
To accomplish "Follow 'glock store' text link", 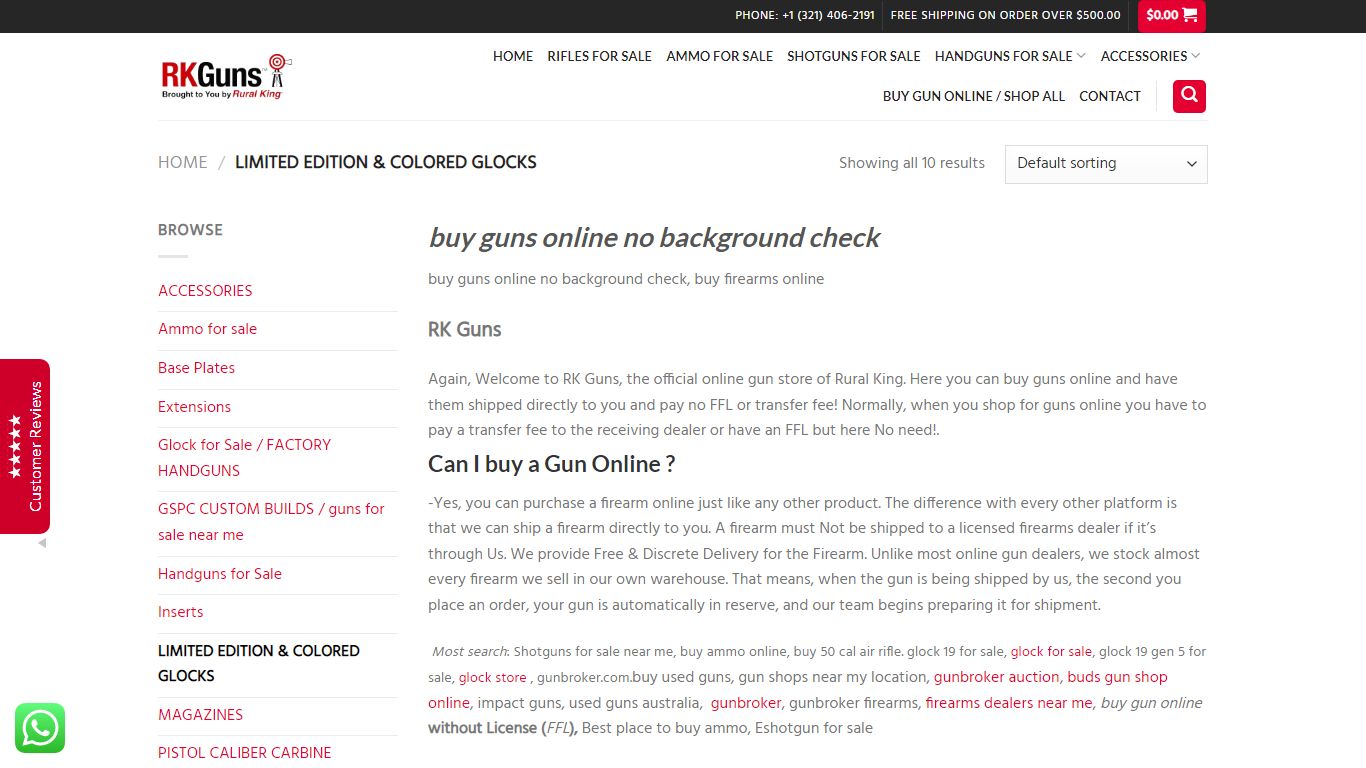I will pyautogui.click(x=492, y=678).
